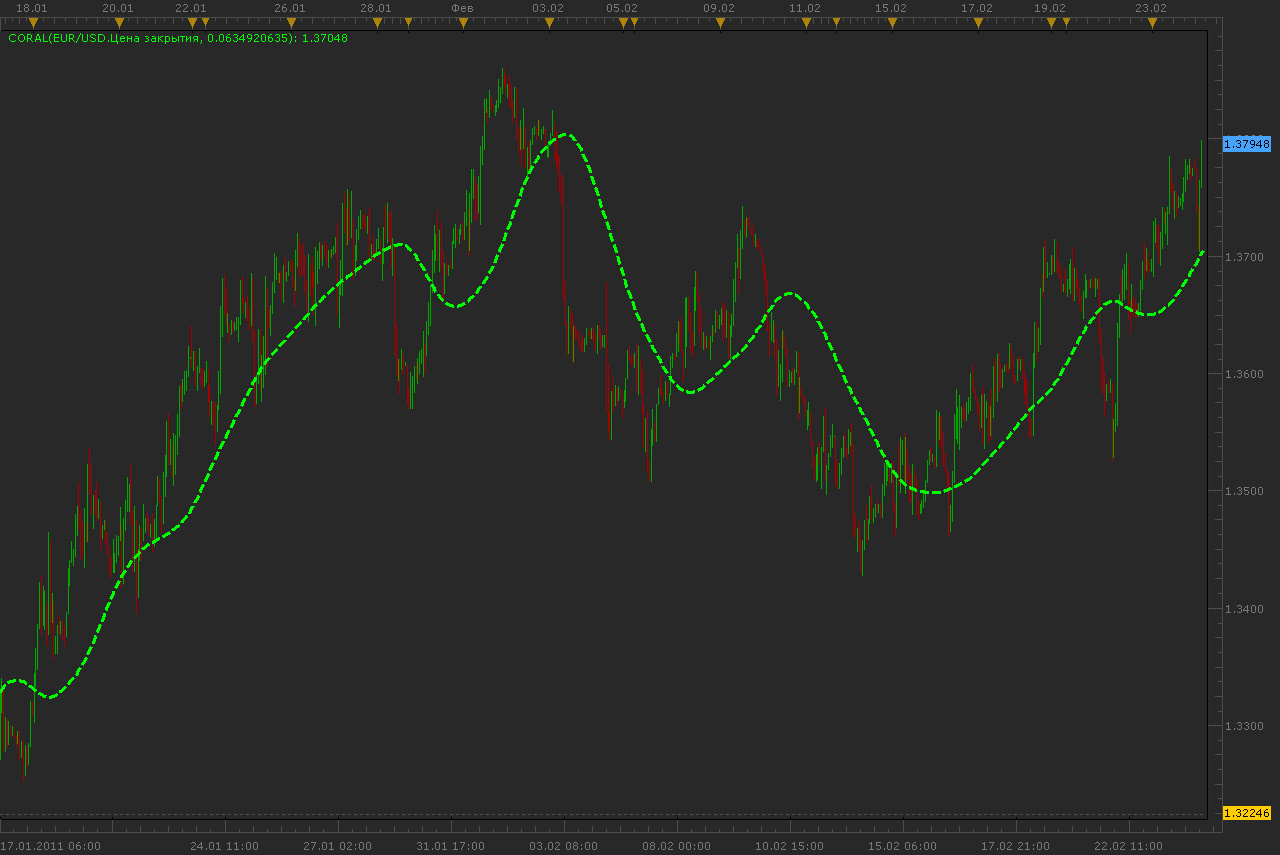
Task: Click the 31.01 17:00 time label
Action: (x=451, y=846)
